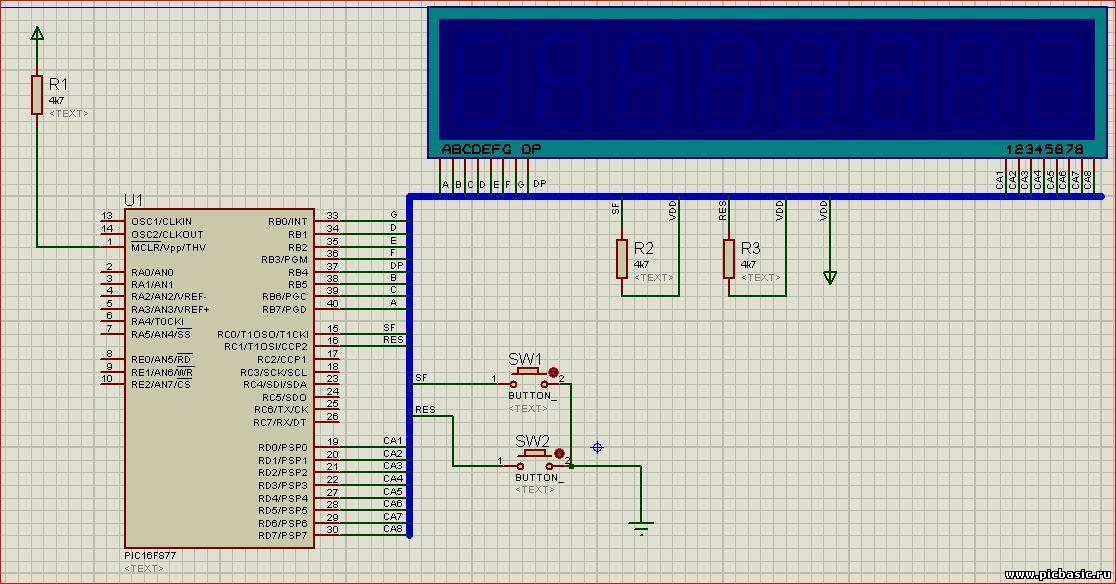Toggle the red actuator dot on SW1
Viewport: 1116px width, 584px height.
point(554,372)
